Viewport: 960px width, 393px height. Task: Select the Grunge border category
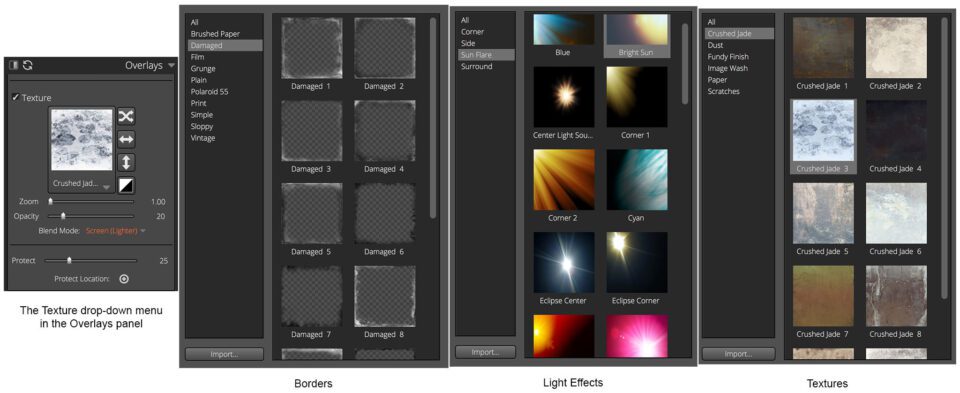click(x=203, y=69)
